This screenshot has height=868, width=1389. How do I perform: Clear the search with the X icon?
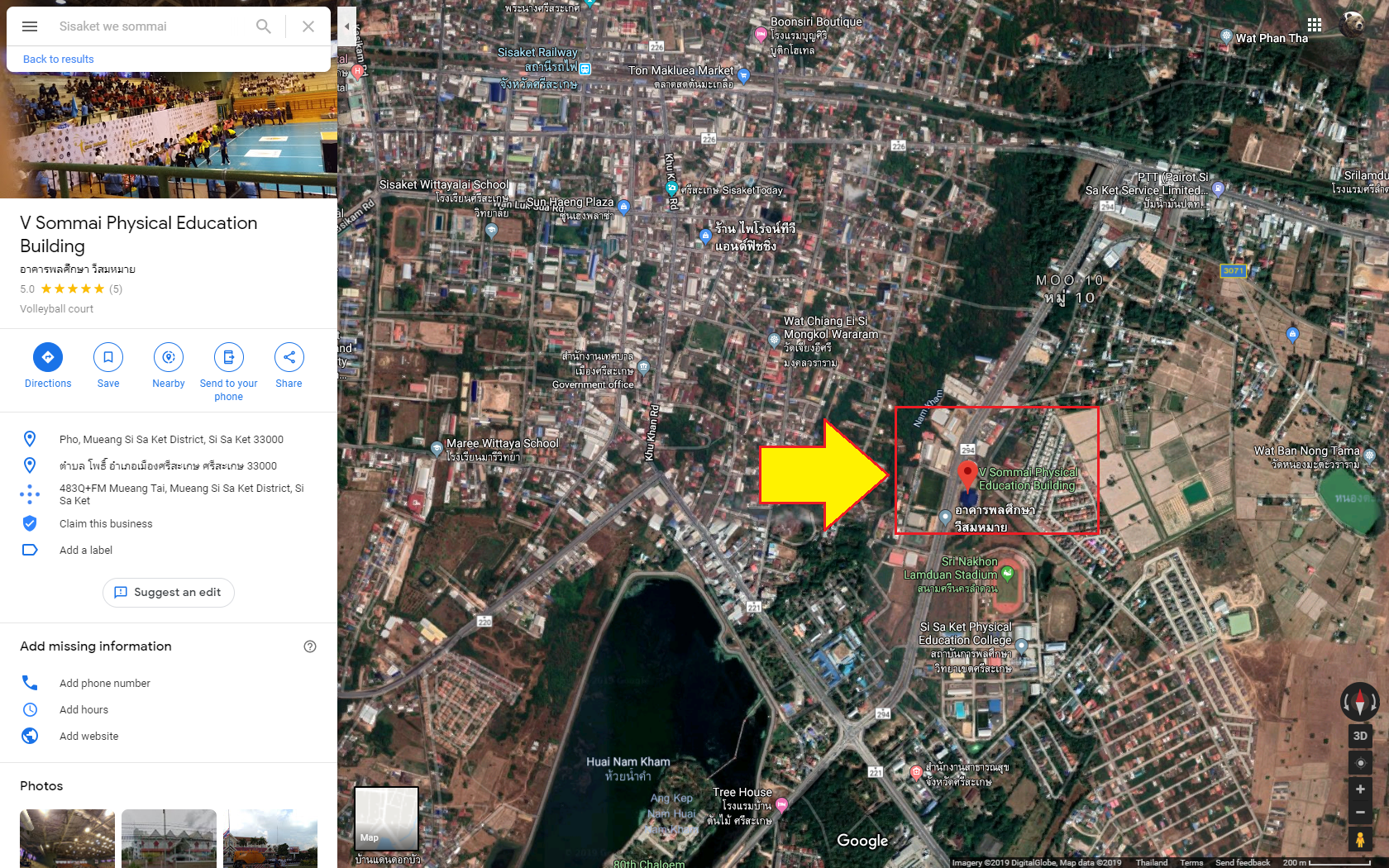(308, 26)
